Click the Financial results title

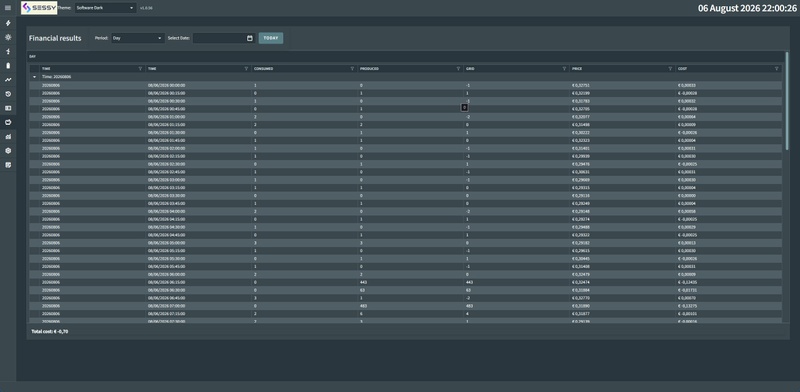(55, 38)
